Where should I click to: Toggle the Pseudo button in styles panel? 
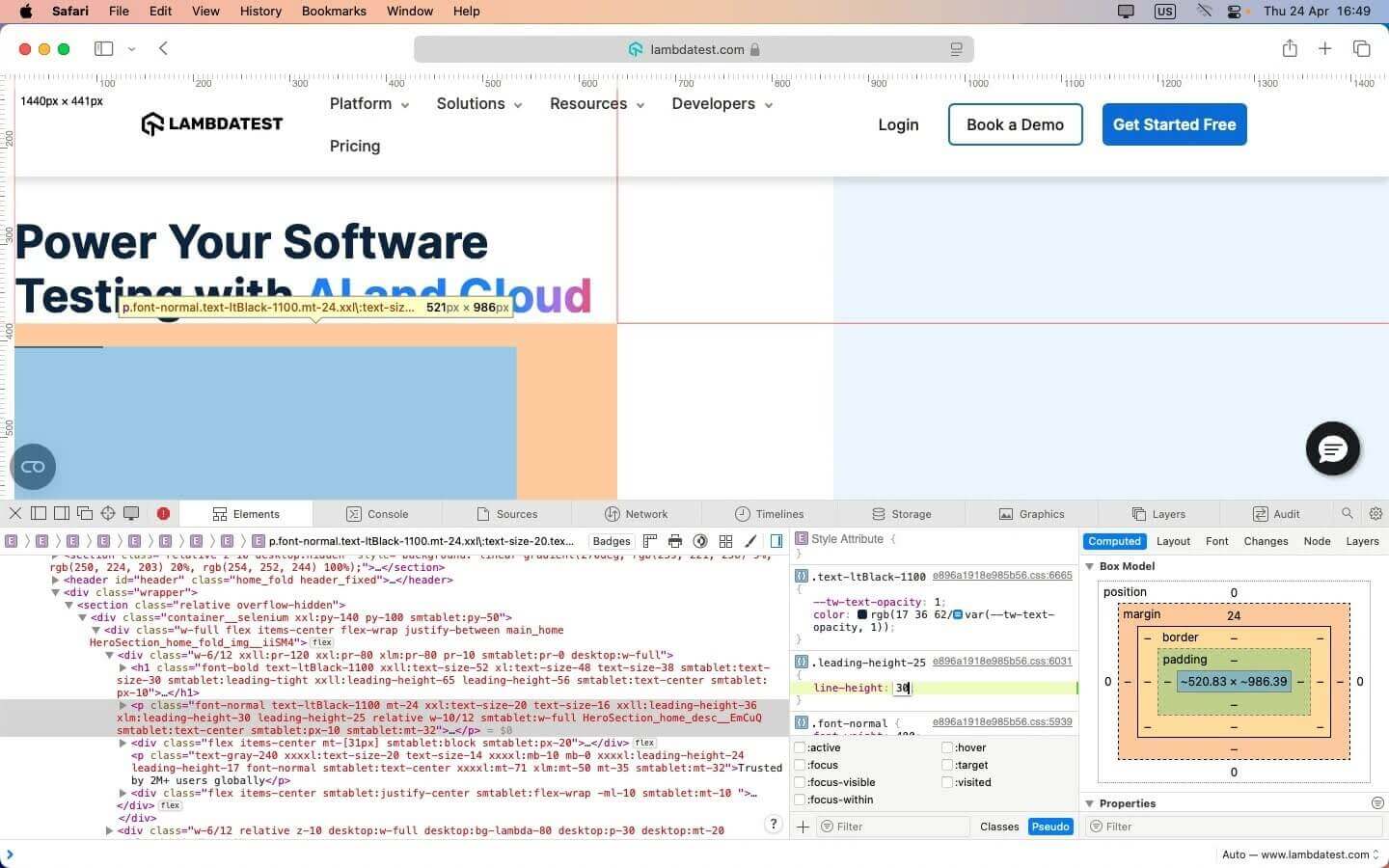tap(1050, 827)
